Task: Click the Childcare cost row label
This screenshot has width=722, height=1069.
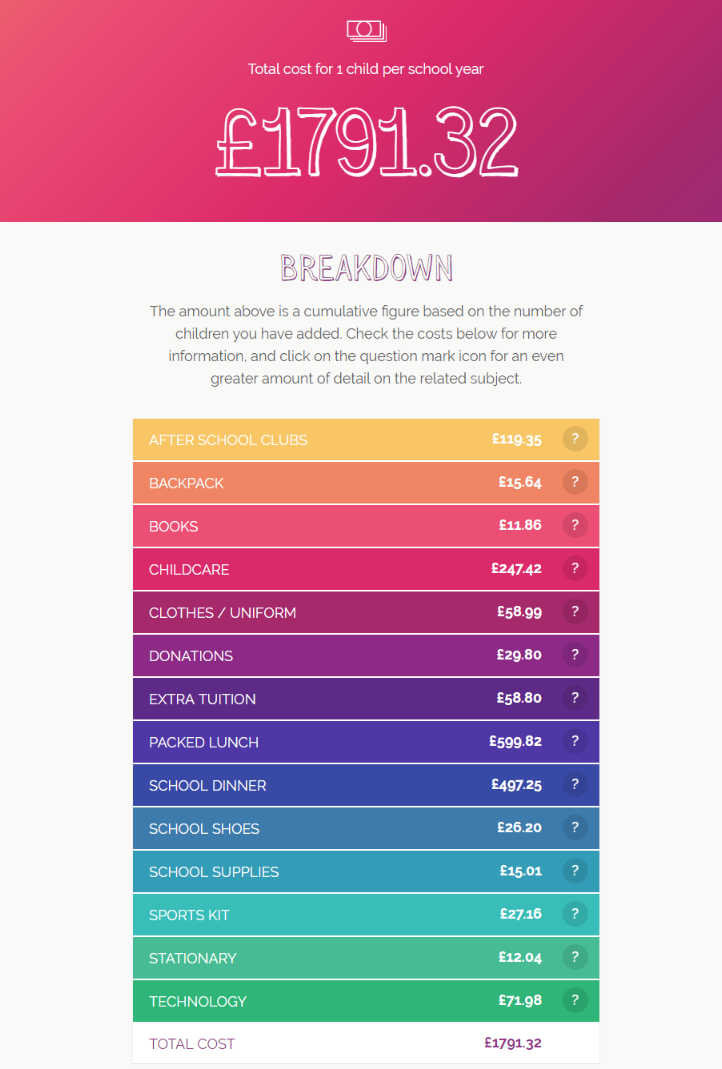Action: pos(189,570)
